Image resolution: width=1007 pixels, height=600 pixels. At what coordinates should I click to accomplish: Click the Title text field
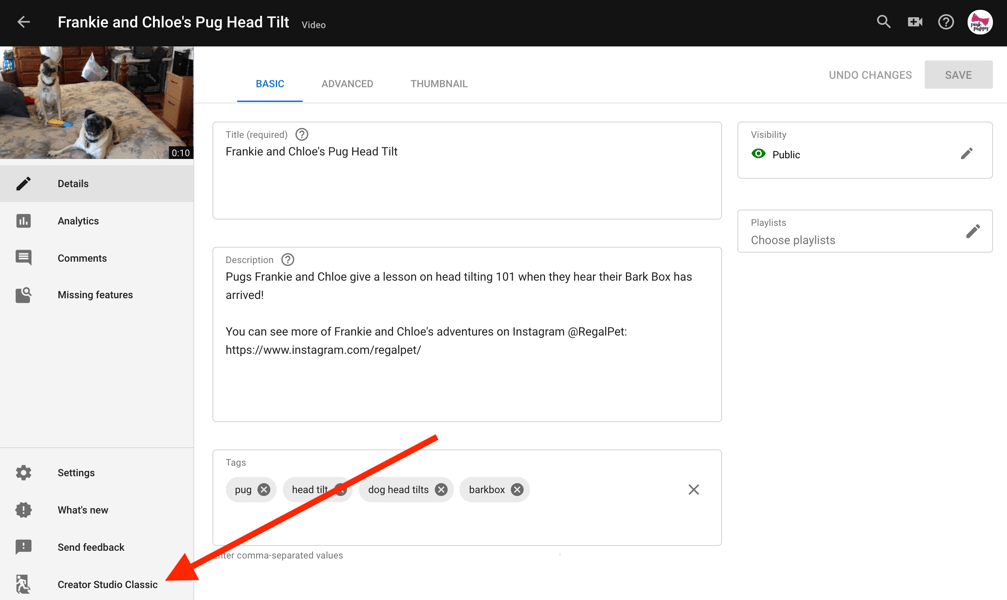point(467,171)
